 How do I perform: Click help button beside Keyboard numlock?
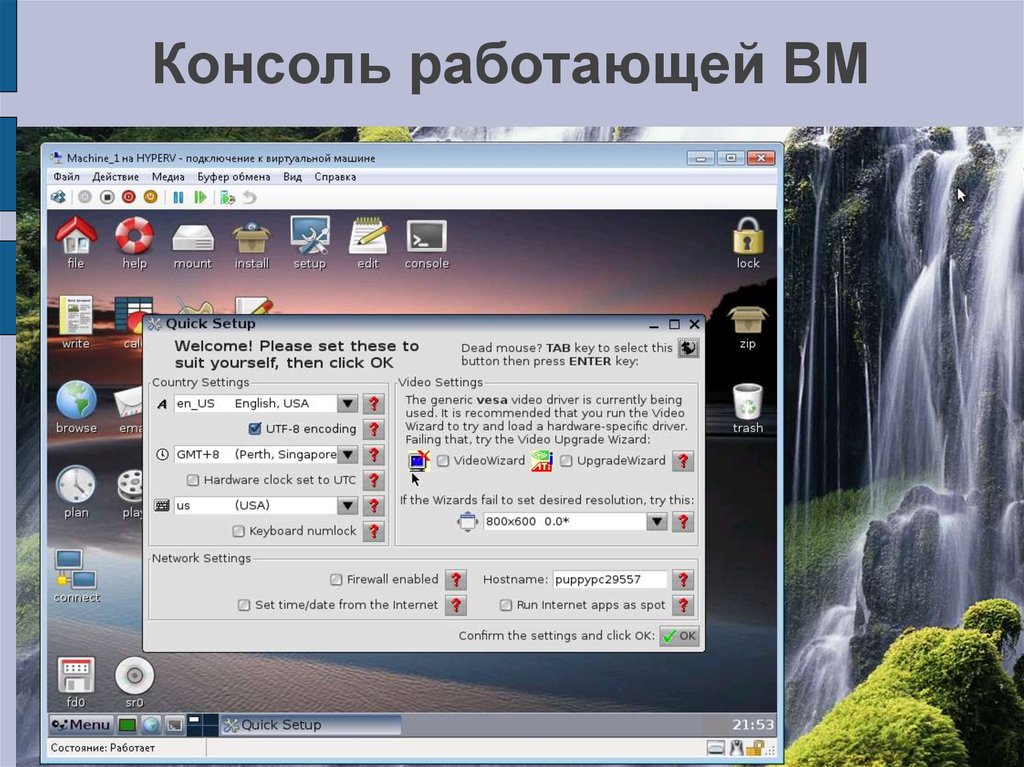[374, 531]
